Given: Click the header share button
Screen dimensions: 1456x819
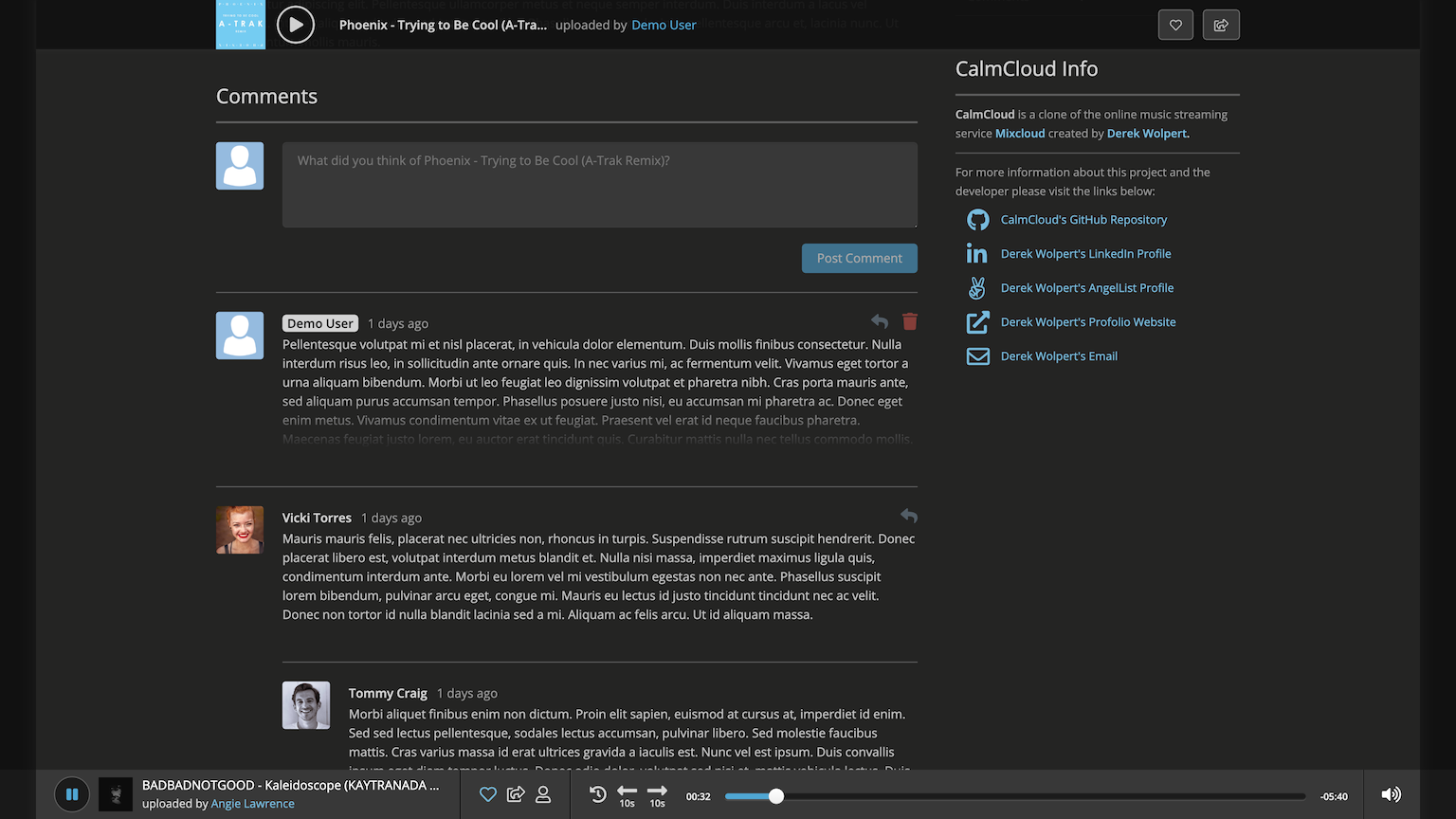Looking at the screenshot, I should (x=1221, y=25).
